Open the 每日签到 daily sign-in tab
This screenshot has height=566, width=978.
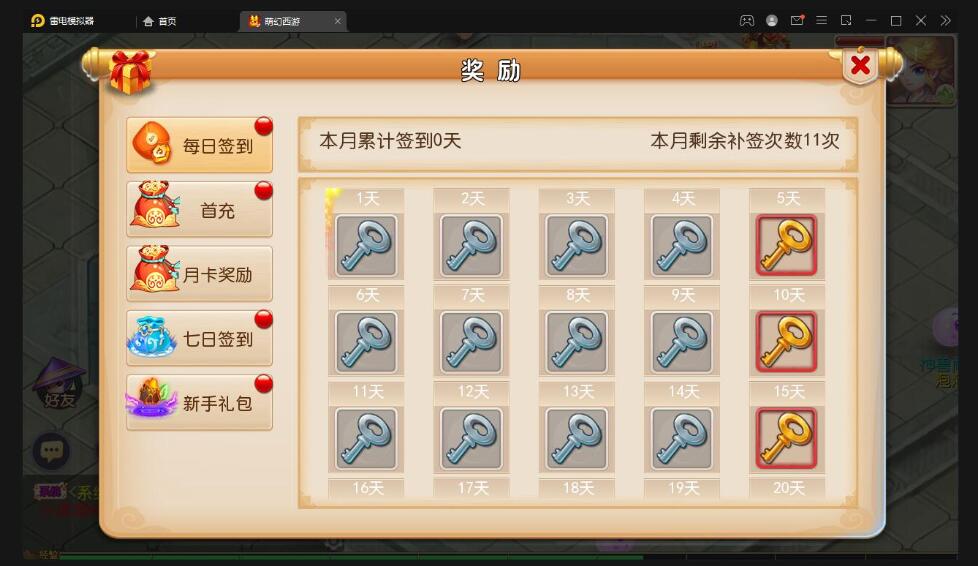200,145
